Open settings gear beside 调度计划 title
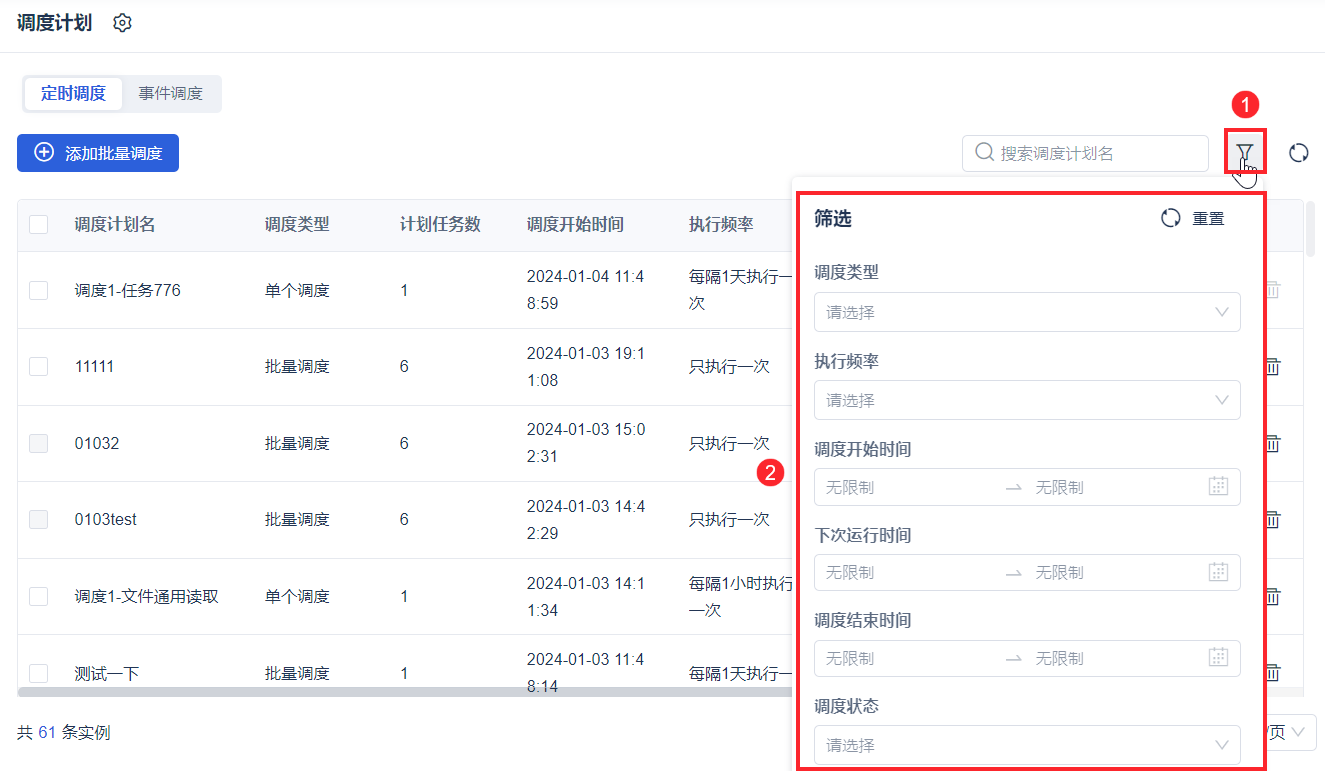The image size is (1325, 771). click(x=122, y=23)
